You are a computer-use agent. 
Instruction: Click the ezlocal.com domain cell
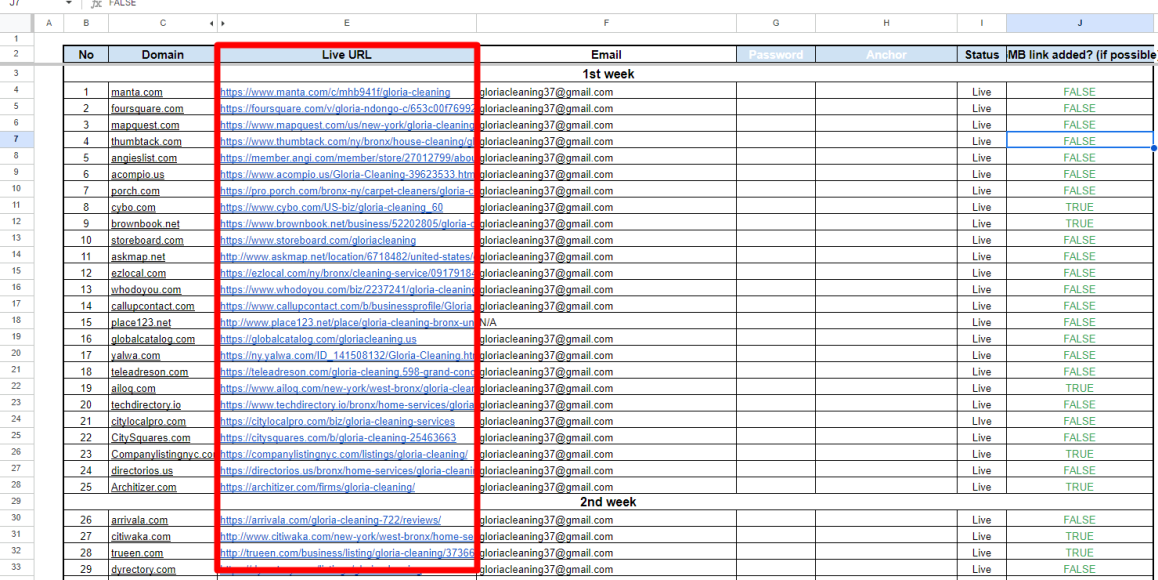point(162,273)
